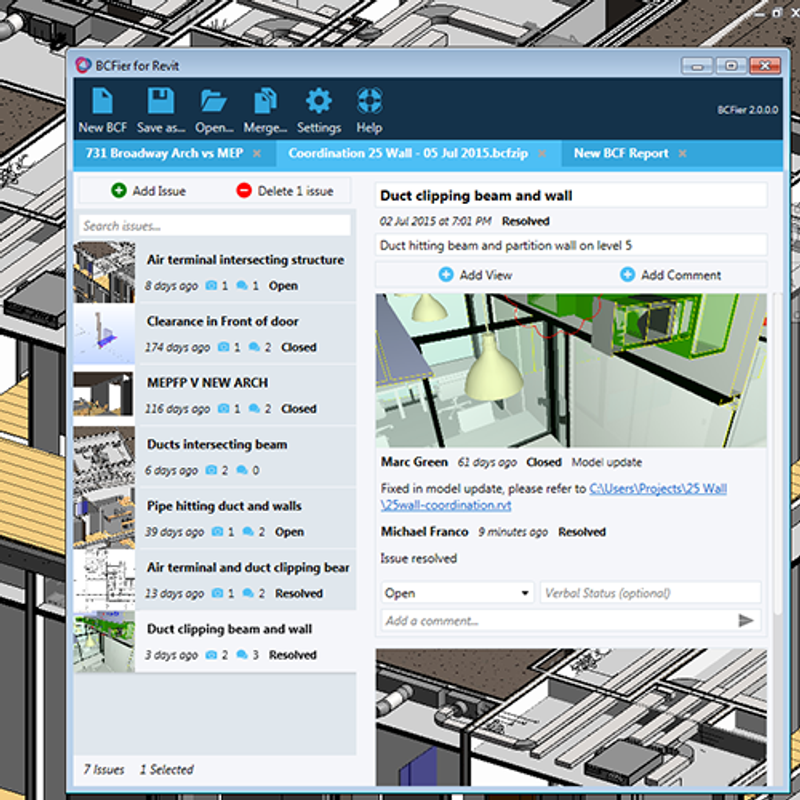Click the camera icon in Air terminal intersecting structure row
Image resolution: width=800 pixels, height=800 pixels.
pos(211,286)
